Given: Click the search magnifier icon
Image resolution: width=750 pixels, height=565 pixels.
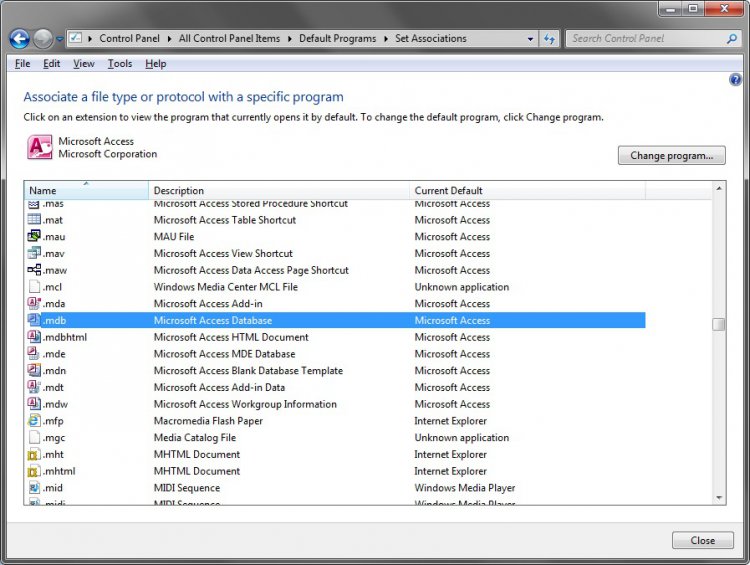Looking at the screenshot, I should click(x=732, y=39).
